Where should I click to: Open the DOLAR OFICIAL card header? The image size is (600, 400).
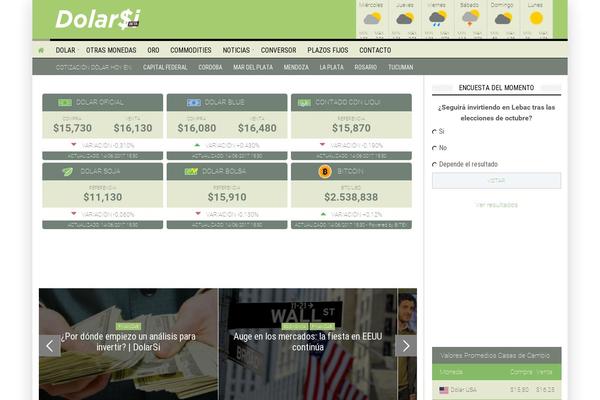point(103,103)
